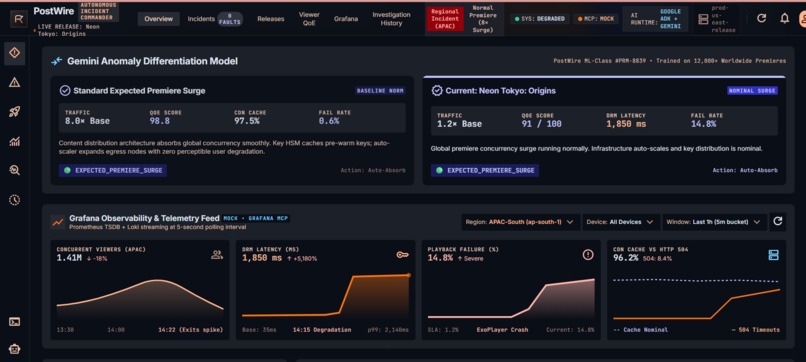Click the alert icon in Playback Failure card
The width and height of the screenshot is (806, 362).
588,255
